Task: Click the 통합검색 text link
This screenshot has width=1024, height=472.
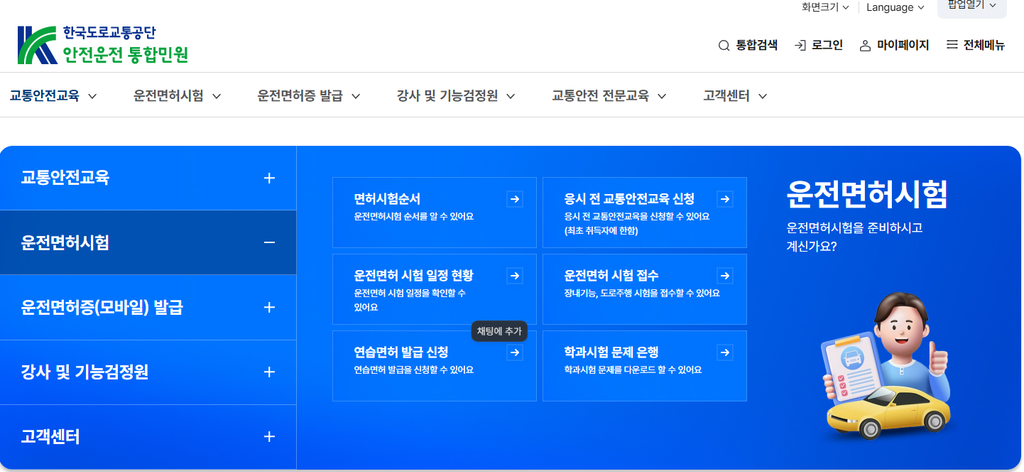Action: [756, 46]
